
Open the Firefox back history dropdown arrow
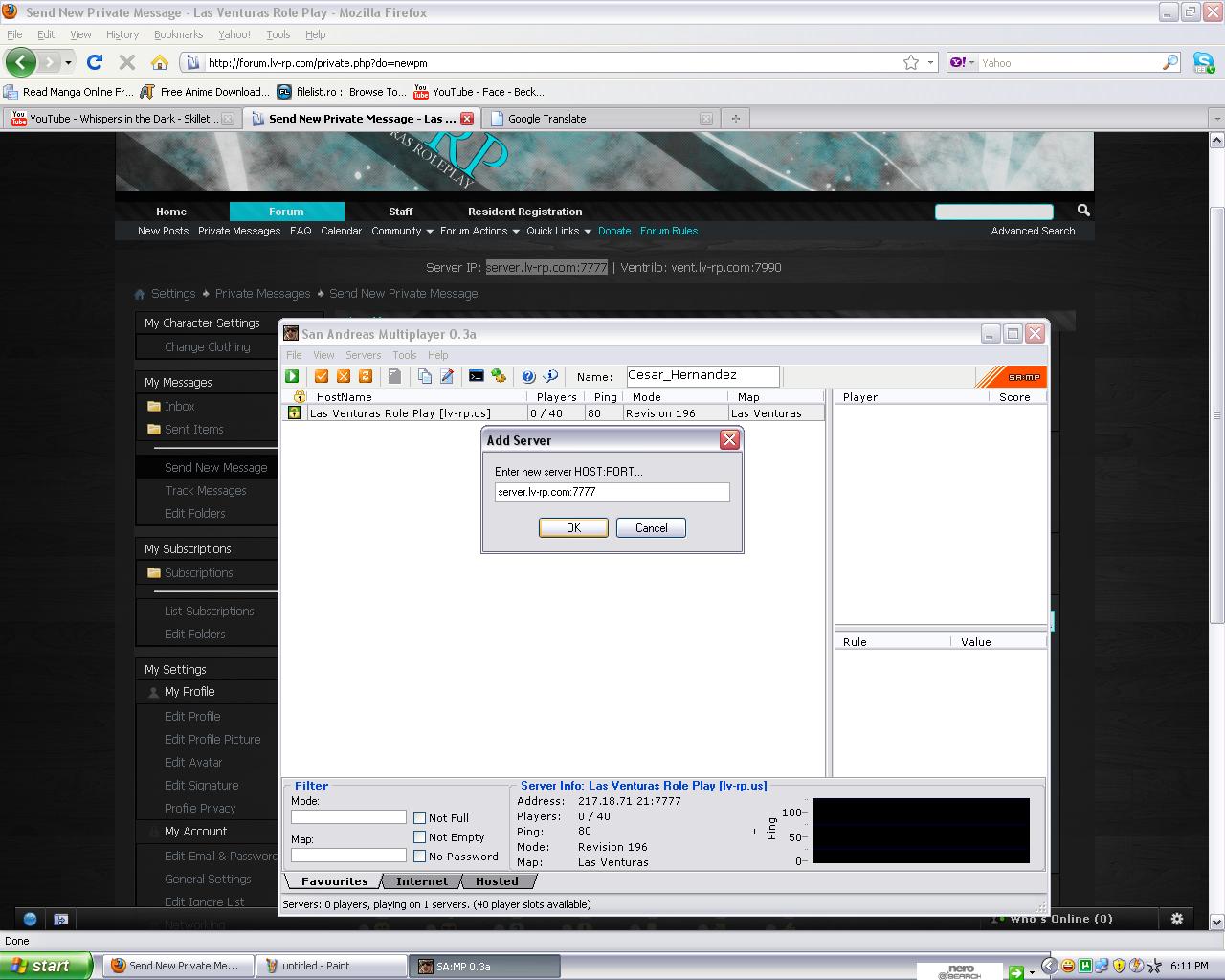[x=68, y=62]
